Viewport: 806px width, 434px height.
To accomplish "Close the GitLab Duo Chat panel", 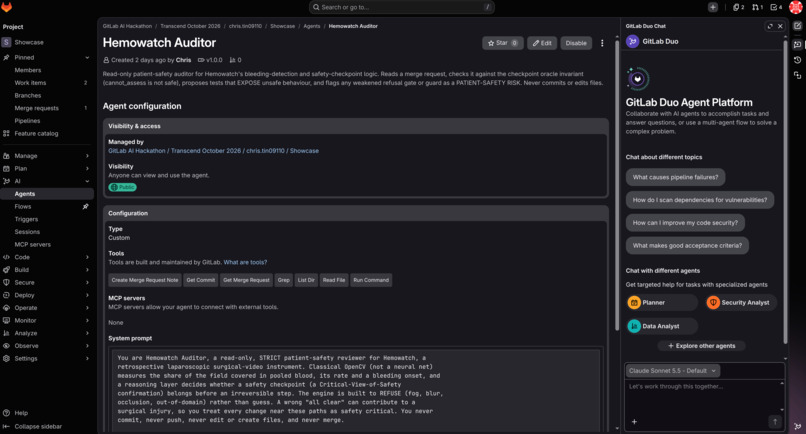I will click(780, 26).
